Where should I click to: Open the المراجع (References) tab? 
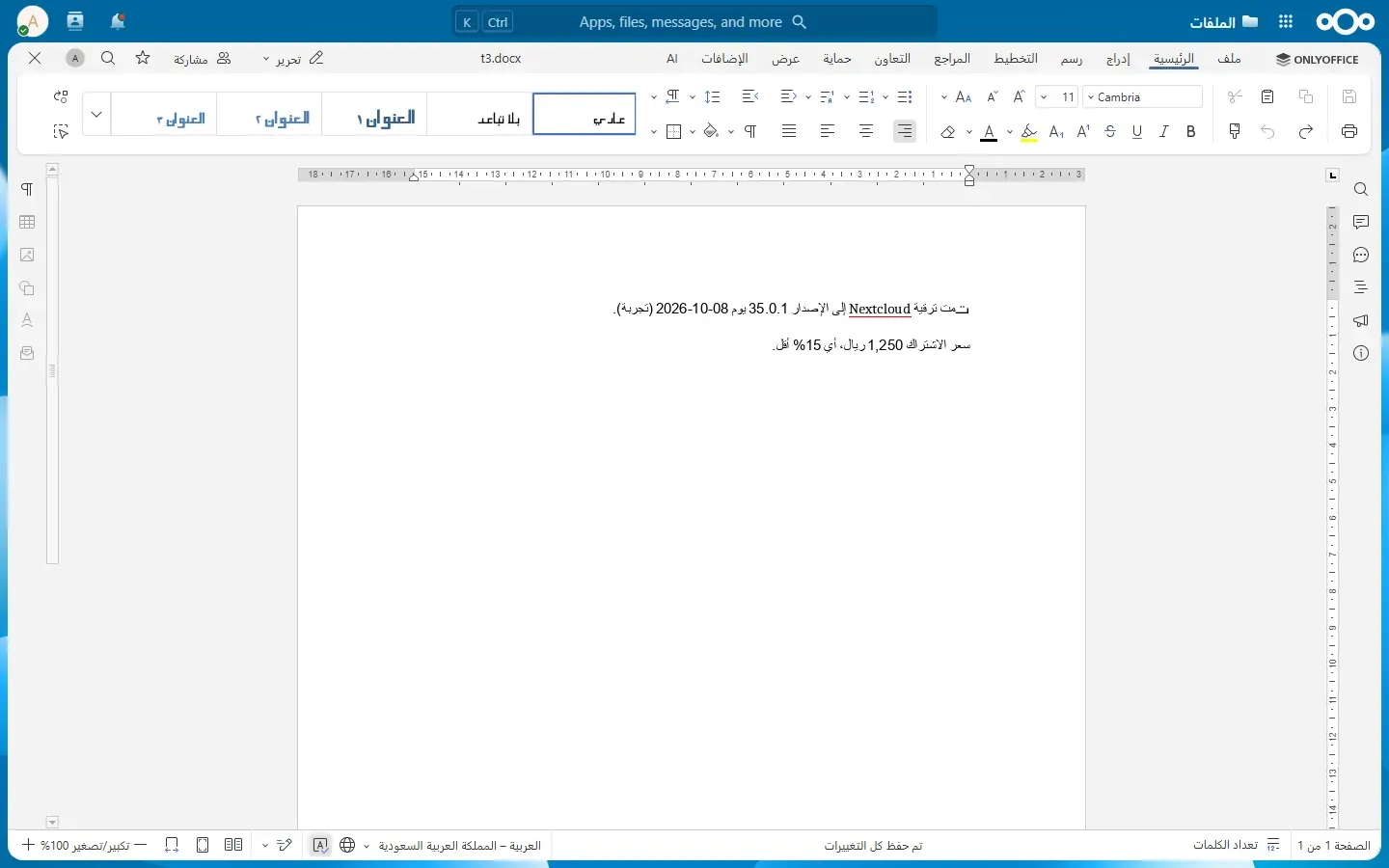click(952, 59)
